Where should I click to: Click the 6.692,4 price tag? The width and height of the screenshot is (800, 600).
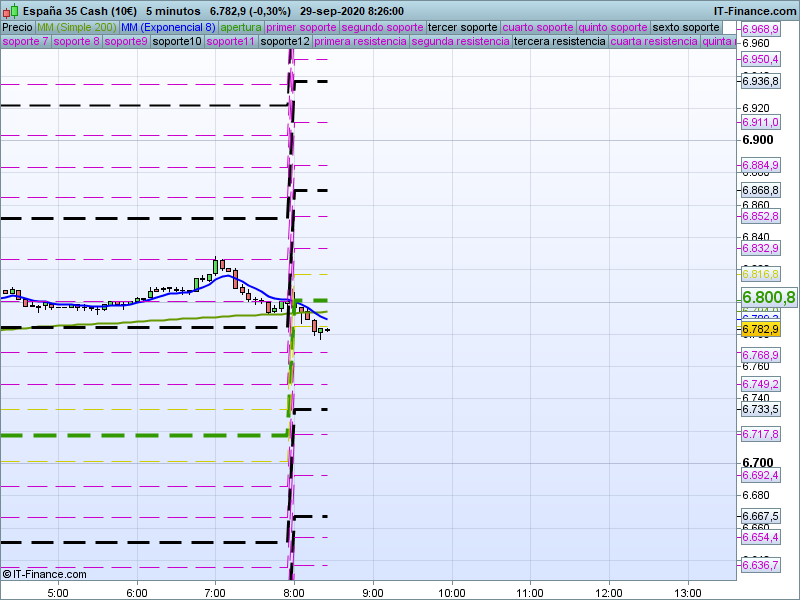click(760, 476)
